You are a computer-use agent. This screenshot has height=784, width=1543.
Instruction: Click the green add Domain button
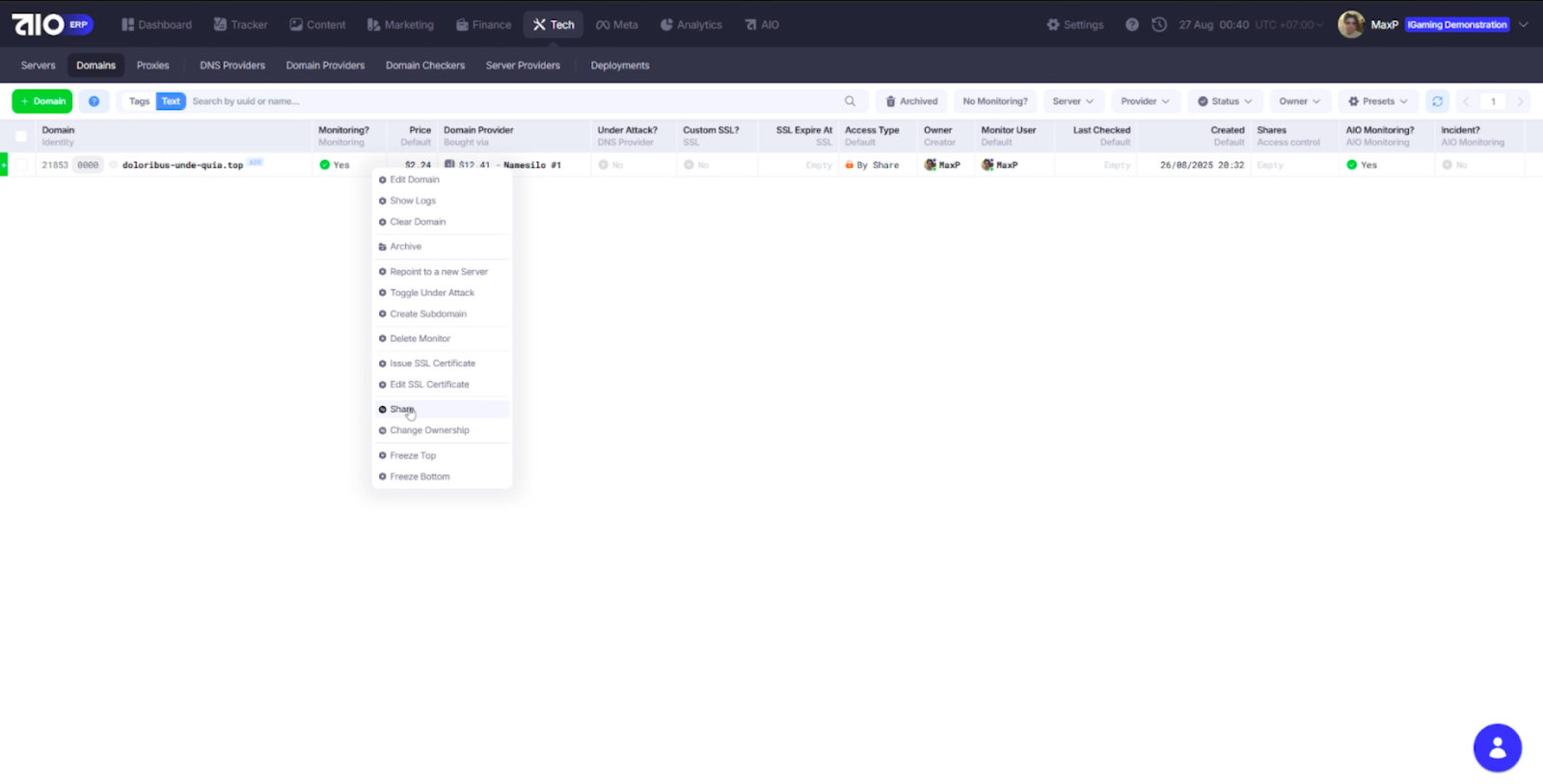tap(42, 101)
